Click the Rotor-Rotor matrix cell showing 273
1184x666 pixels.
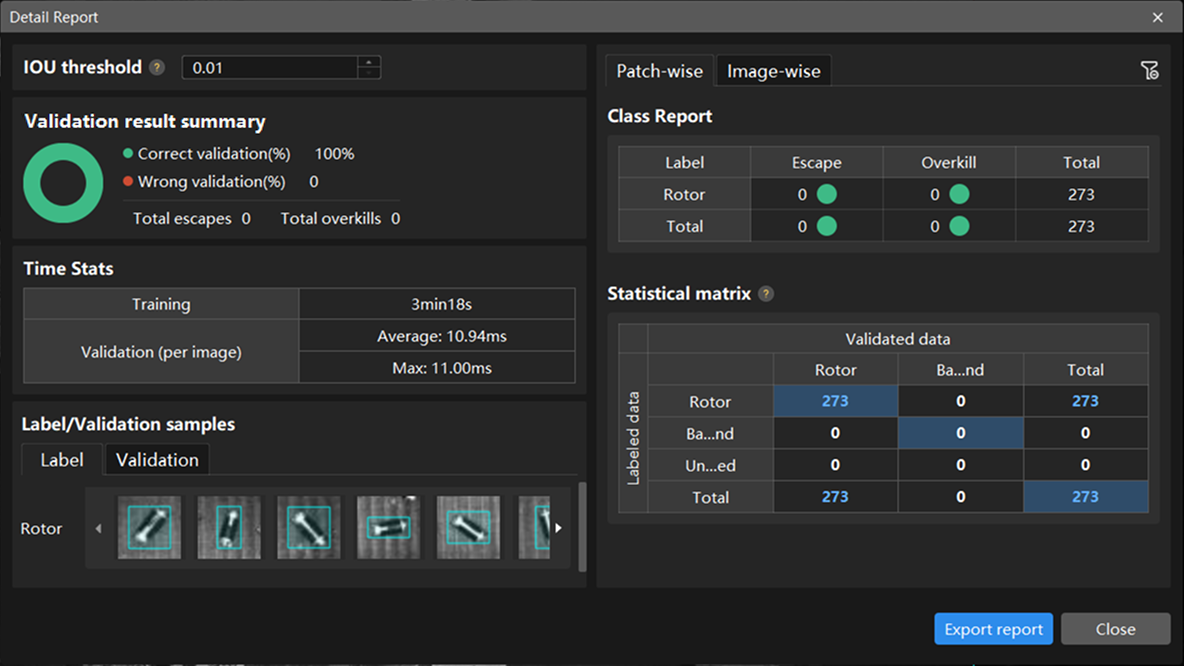tap(835, 401)
